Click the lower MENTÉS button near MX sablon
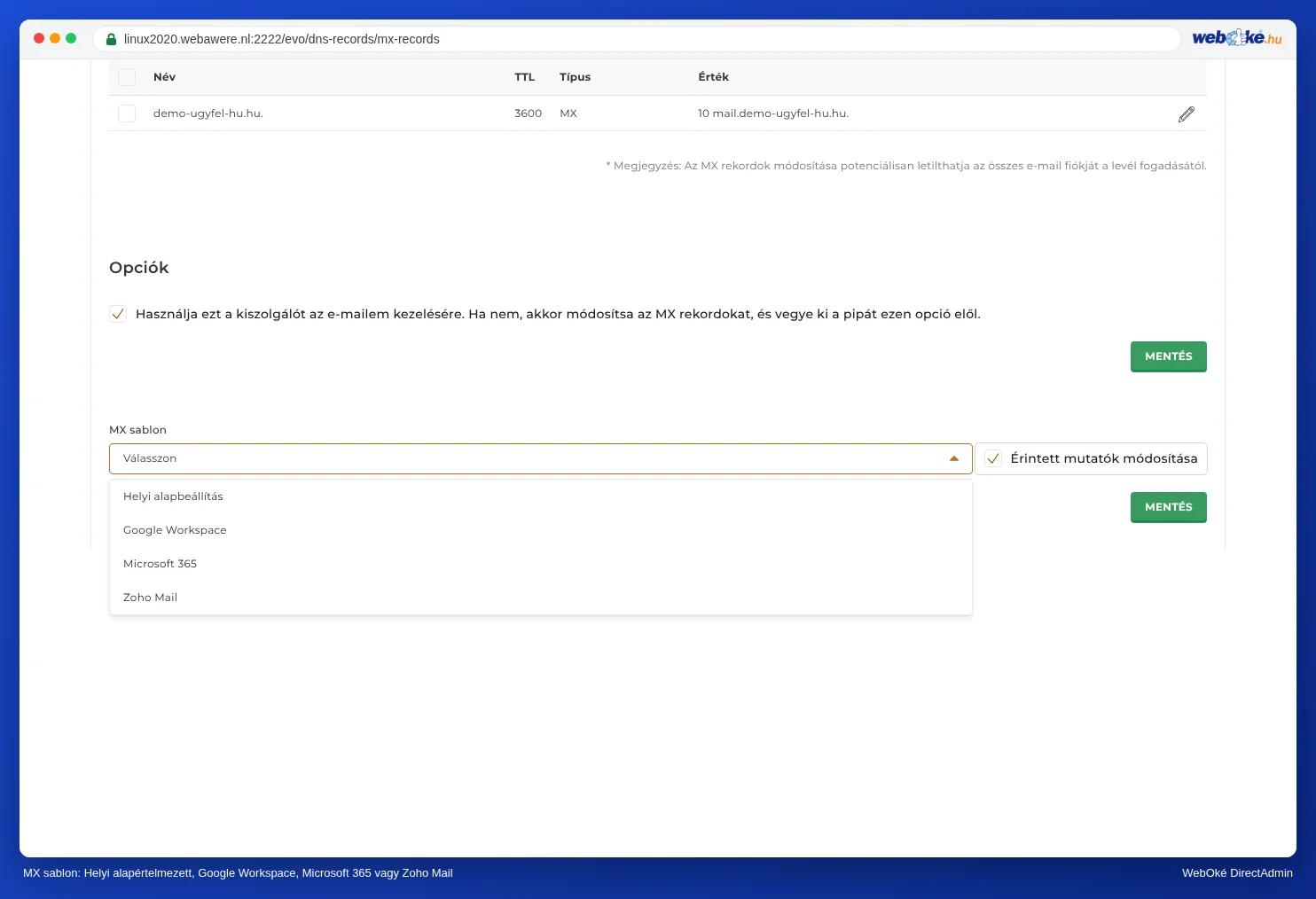 (x=1169, y=507)
